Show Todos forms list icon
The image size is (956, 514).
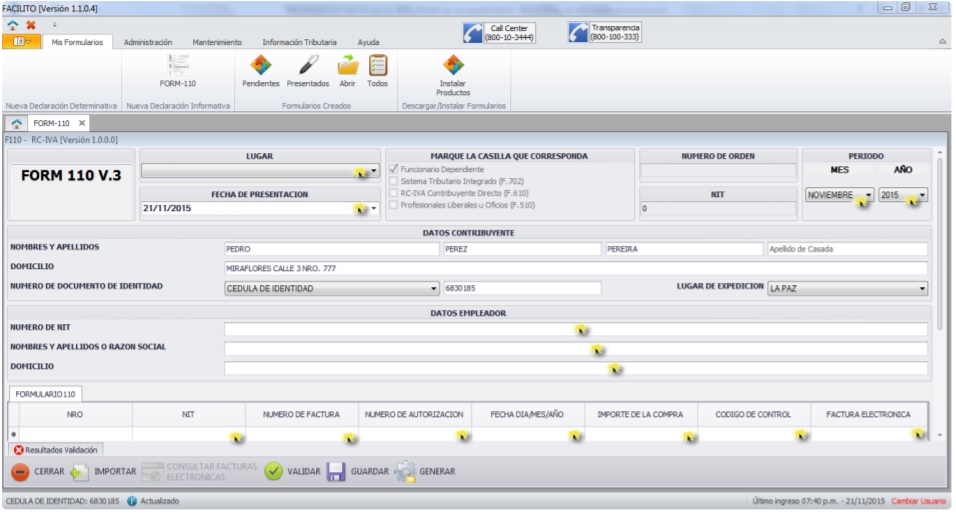coord(377,66)
